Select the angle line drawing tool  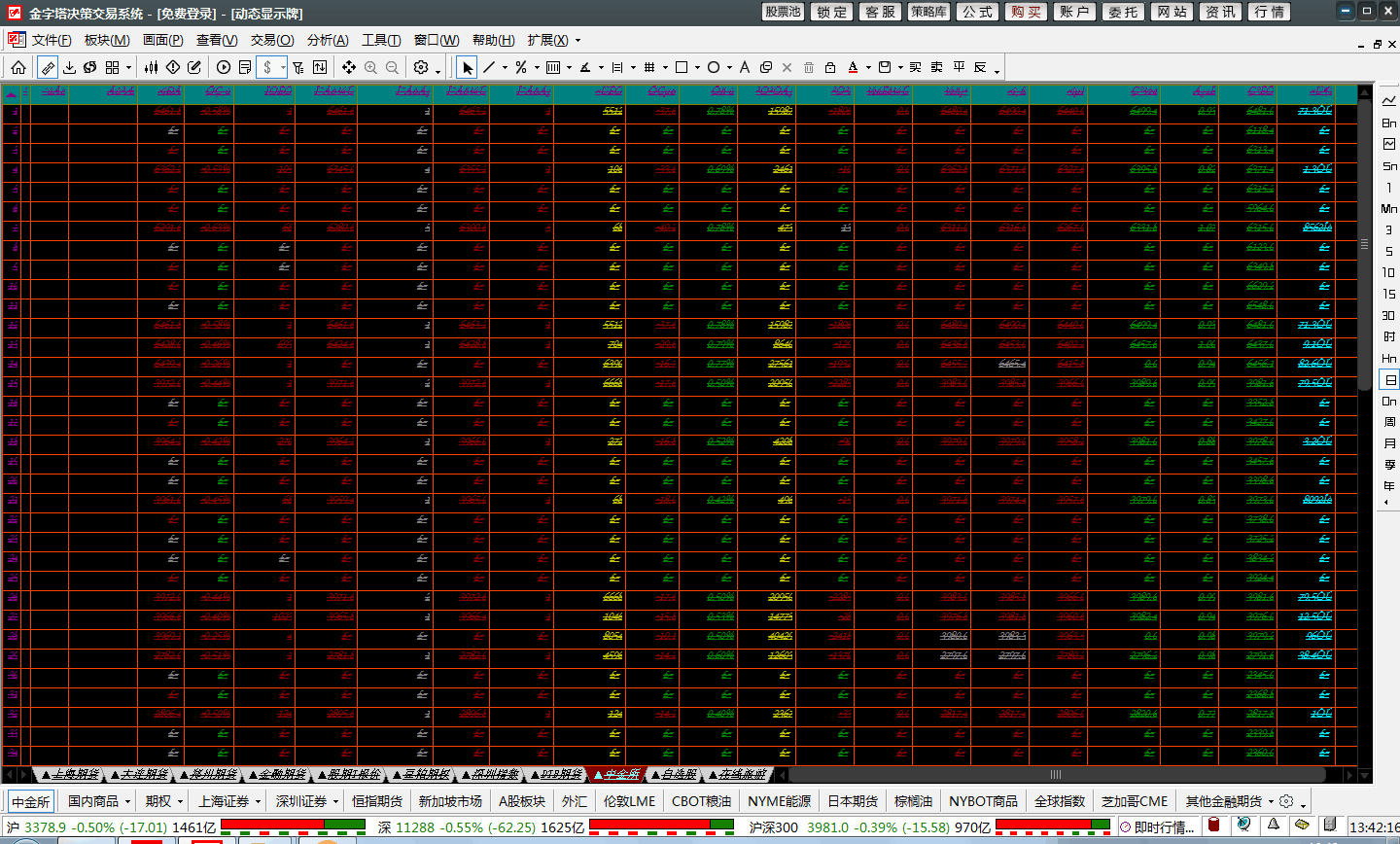point(585,67)
